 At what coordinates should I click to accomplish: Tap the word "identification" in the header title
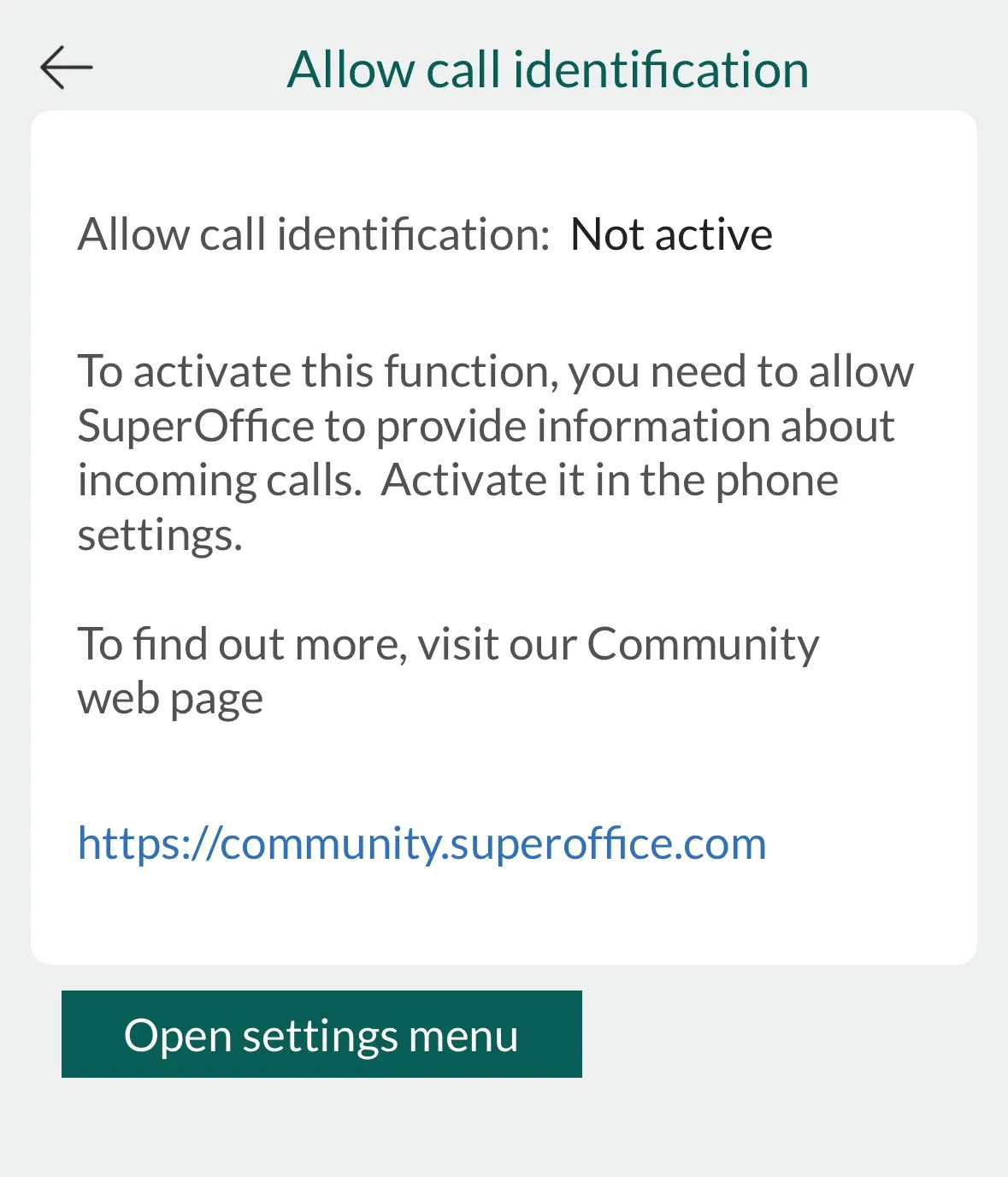[x=660, y=69]
